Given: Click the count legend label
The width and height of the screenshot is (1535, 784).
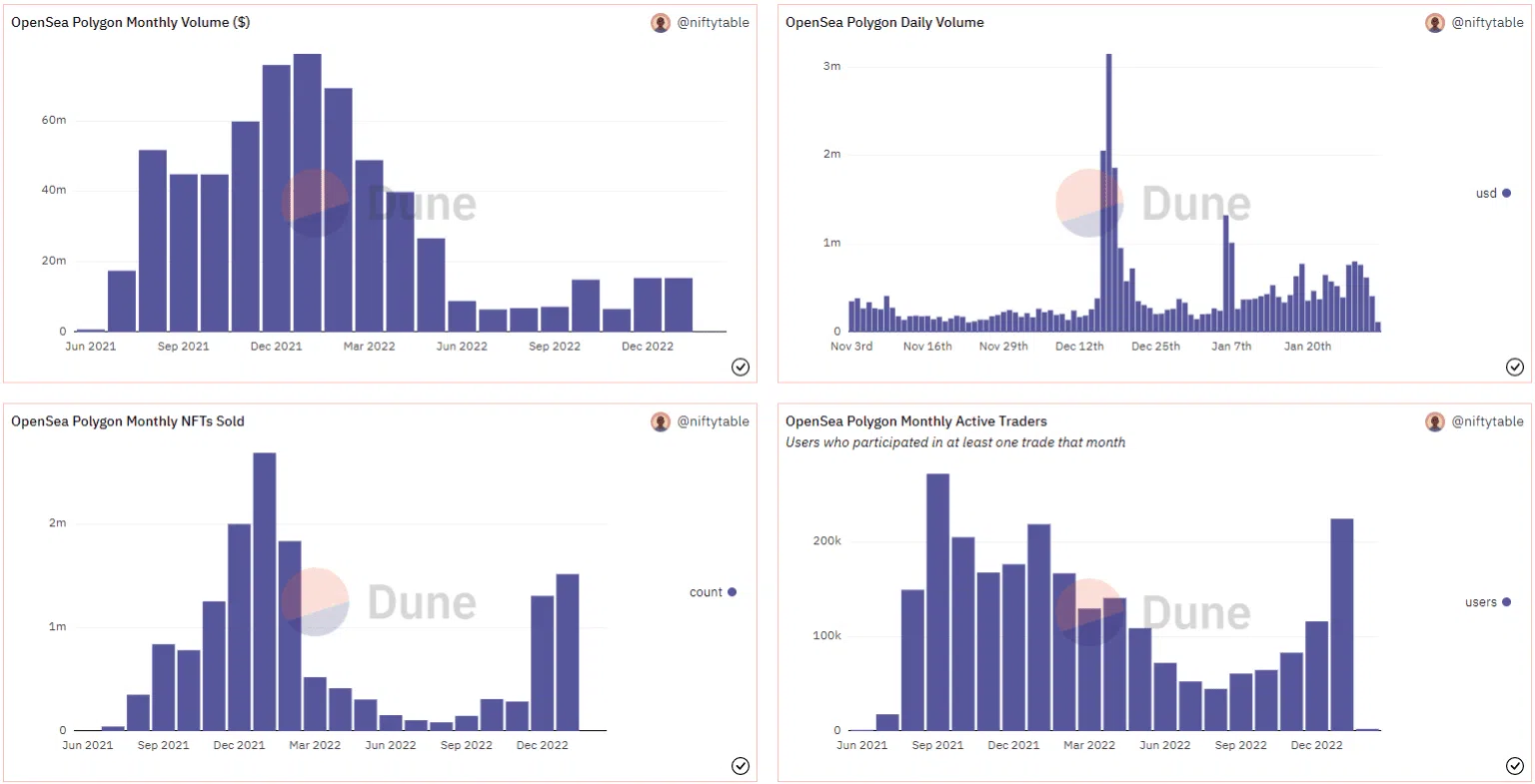Looking at the screenshot, I should [x=706, y=592].
